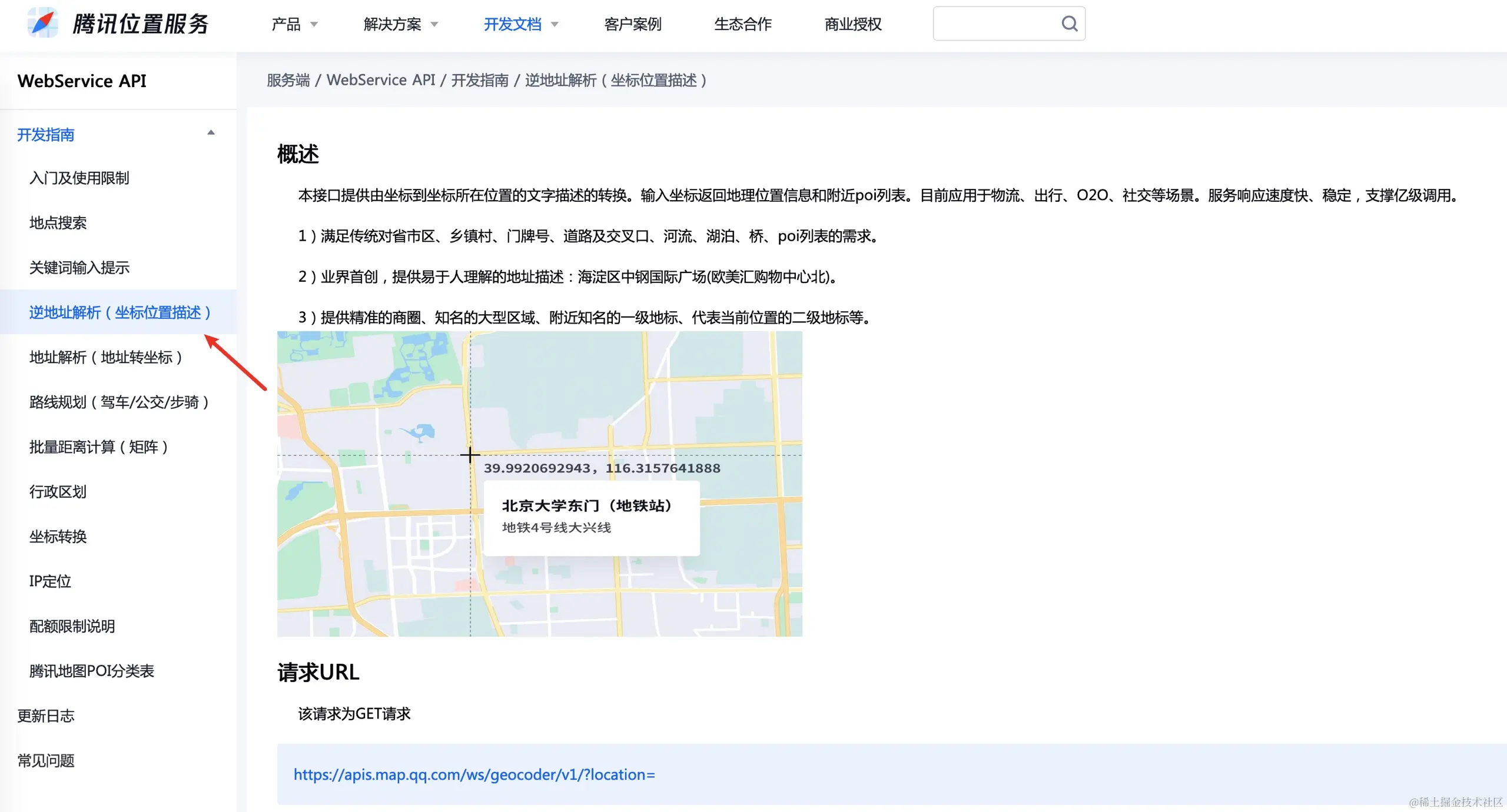The width and height of the screenshot is (1507, 812).
Task: Open 地址解析（地址转坐标）sidebar item
Action: pos(105,357)
